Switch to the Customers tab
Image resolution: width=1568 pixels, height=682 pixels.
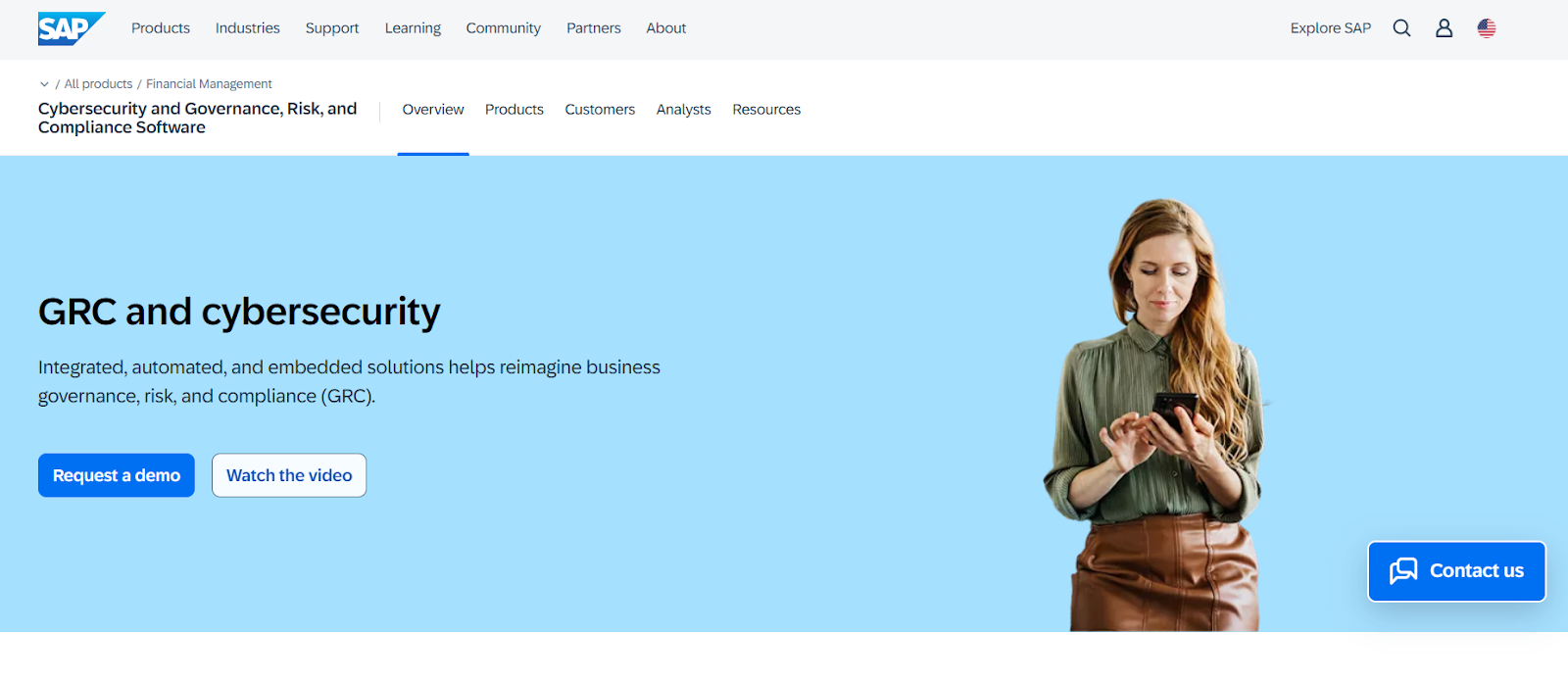pos(600,110)
